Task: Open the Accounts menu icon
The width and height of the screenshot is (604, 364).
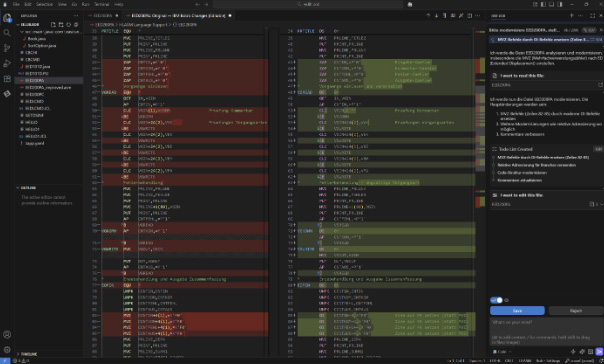Action: pos(7,334)
